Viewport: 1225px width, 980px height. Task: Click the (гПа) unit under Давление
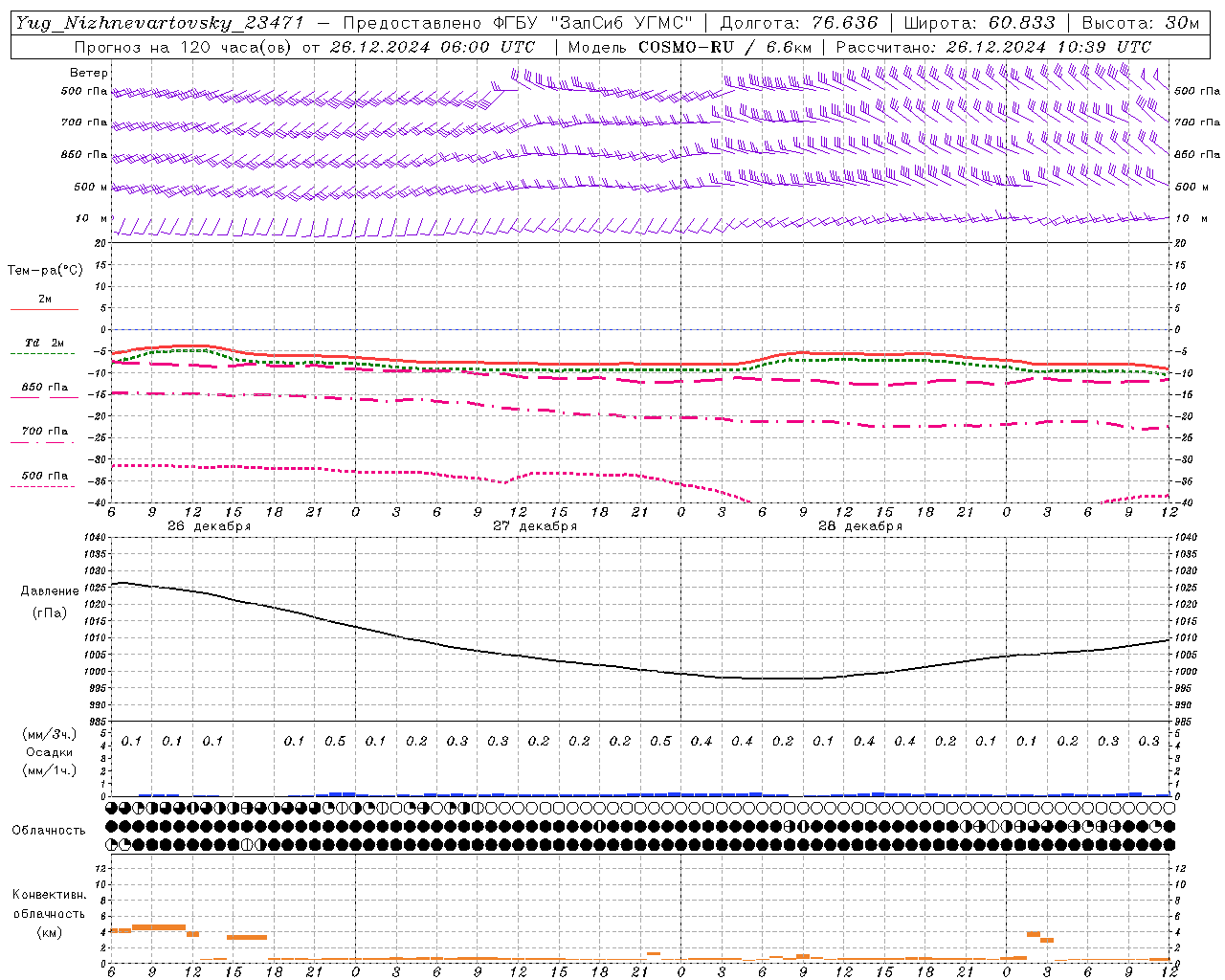pos(50,612)
